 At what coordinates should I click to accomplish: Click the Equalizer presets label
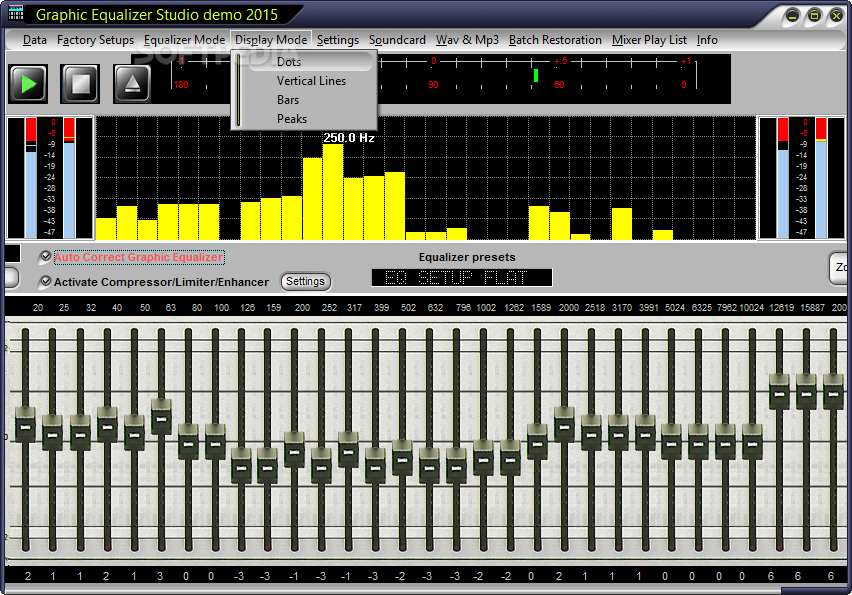[x=467, y=257]
